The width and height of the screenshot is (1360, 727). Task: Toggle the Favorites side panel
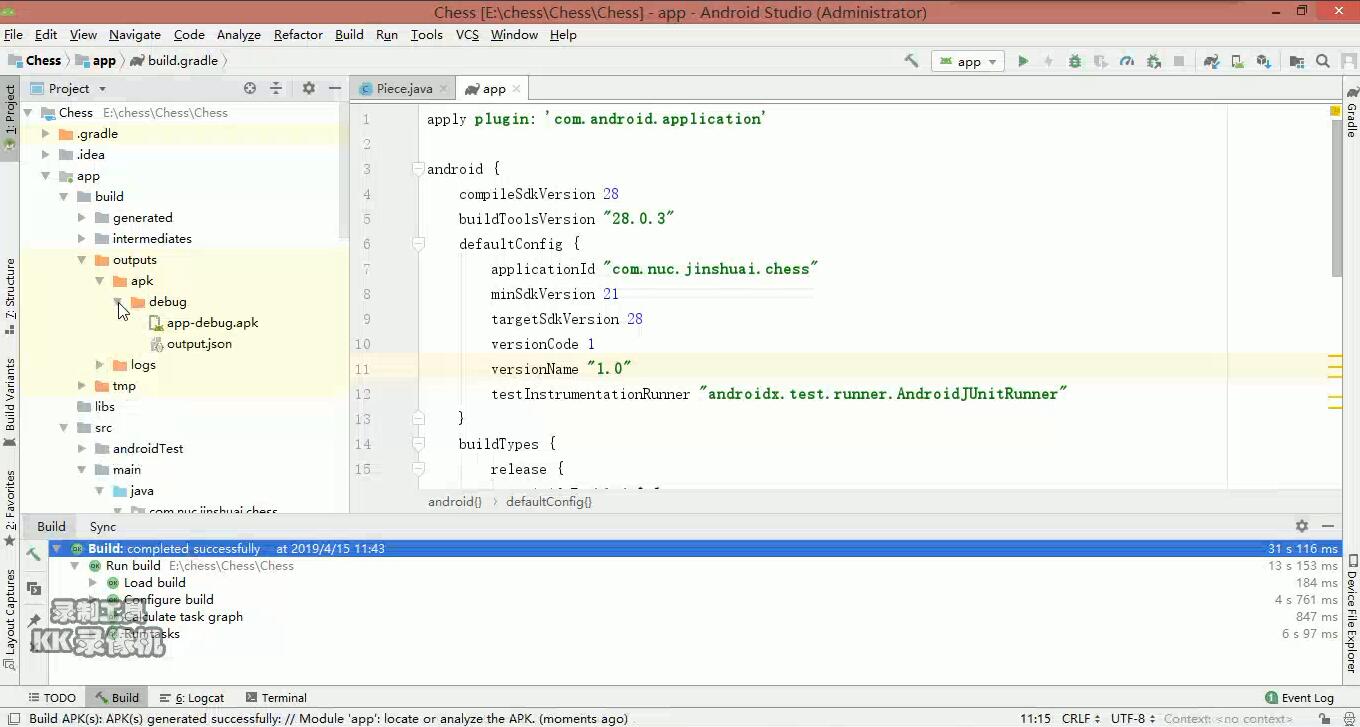click(x=10, y=507)
